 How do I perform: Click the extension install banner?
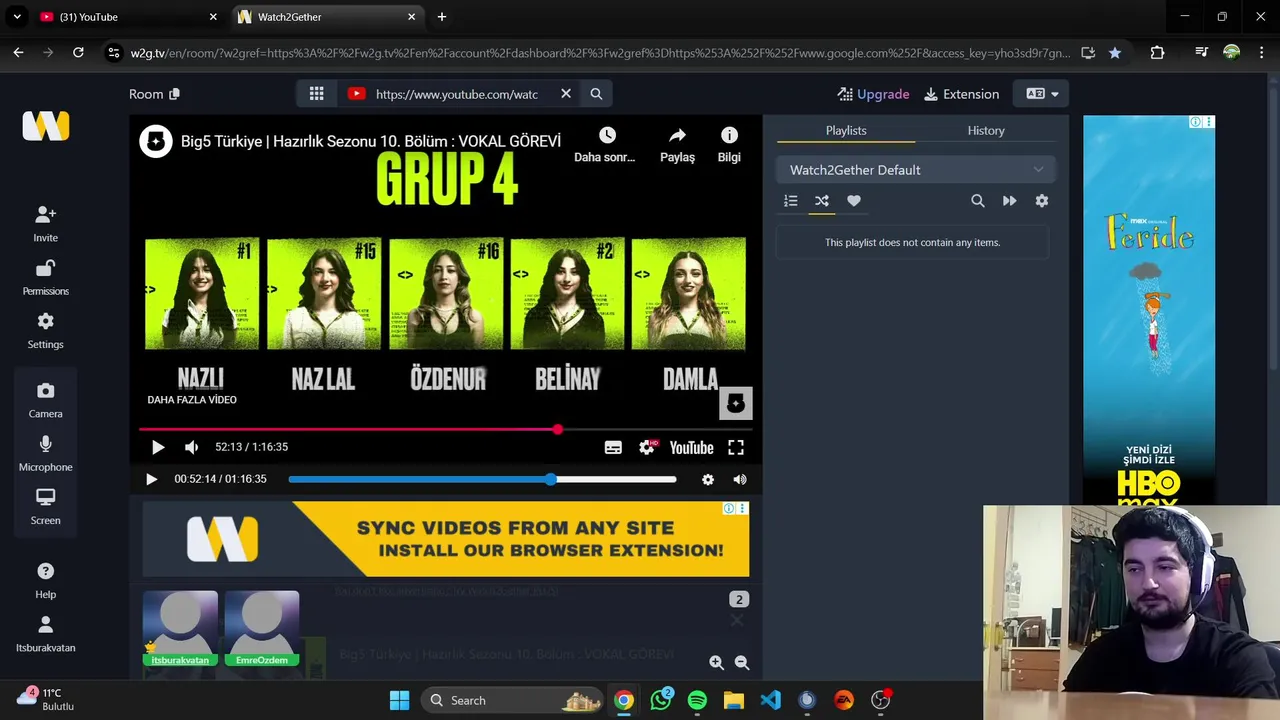[445, 539]
